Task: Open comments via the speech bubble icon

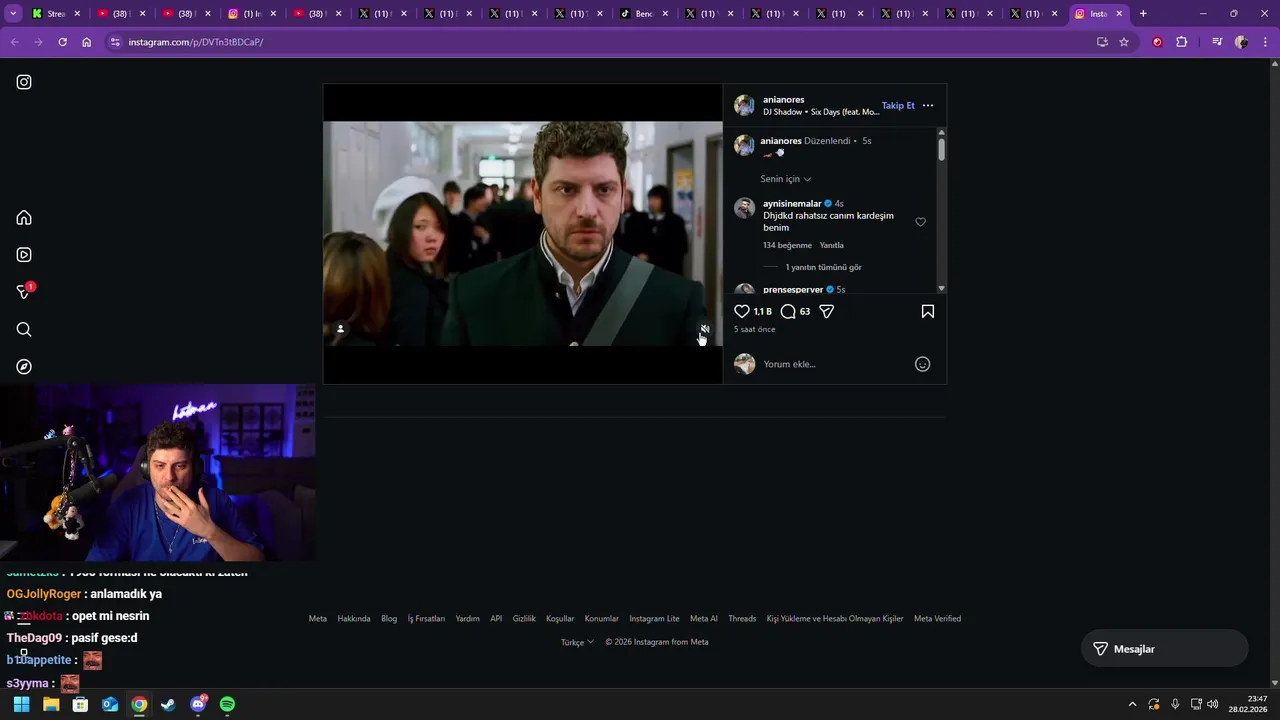Action: click(788, 311)
